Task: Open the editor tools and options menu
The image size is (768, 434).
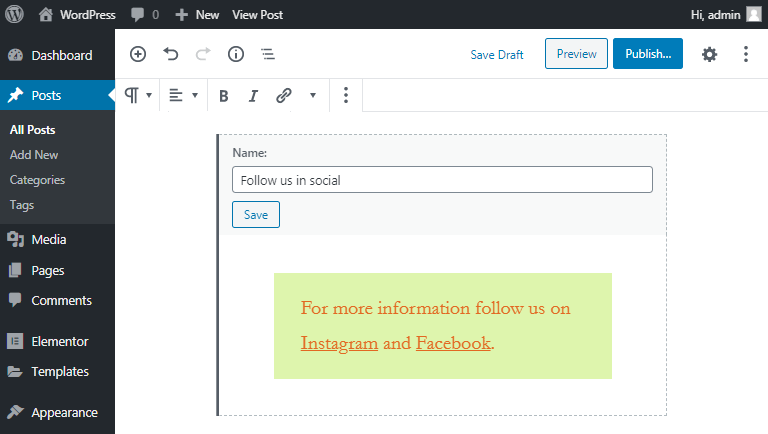Action: [x=745, y=54]
